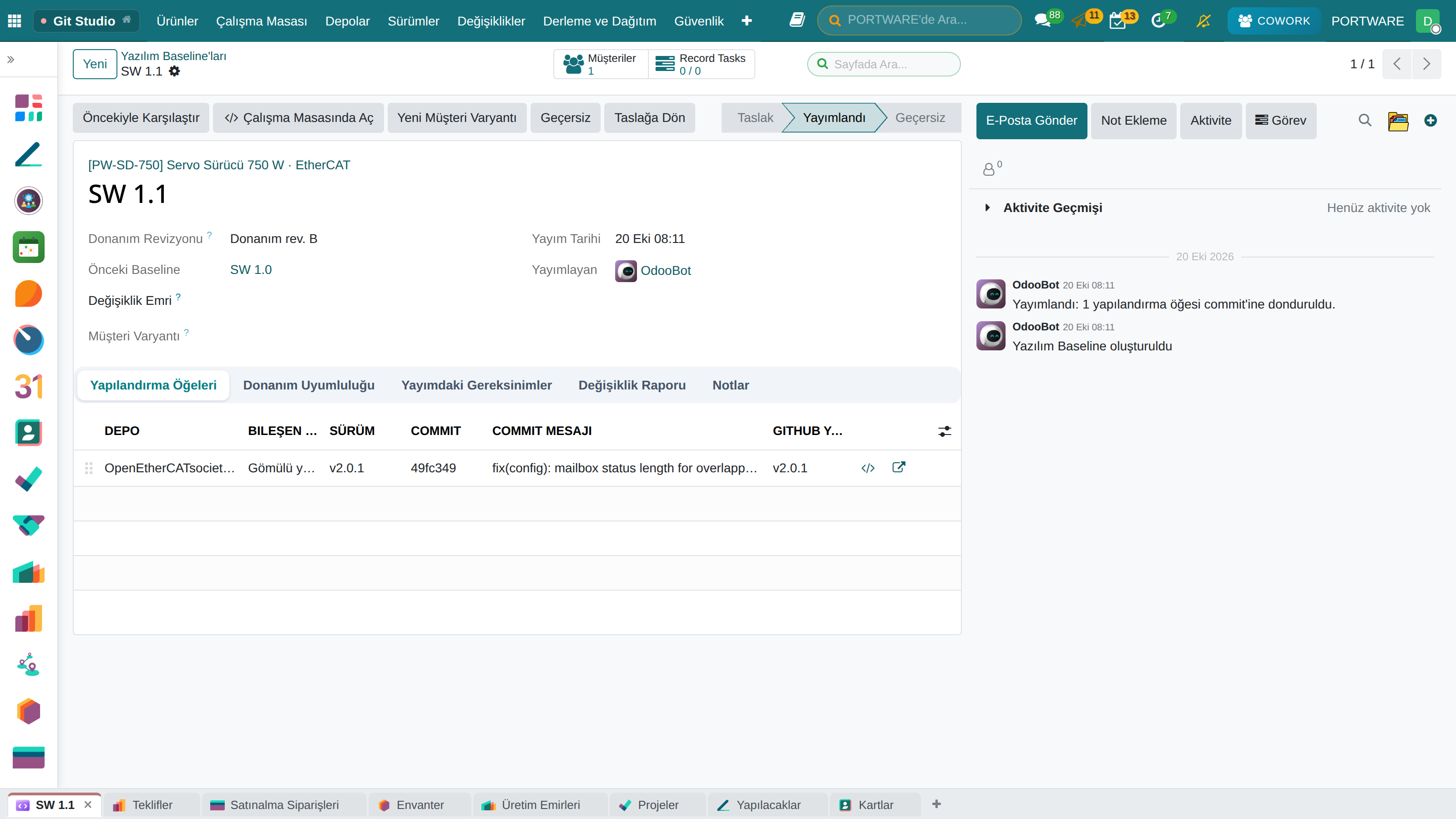This screenshot has width=1456, height=819.
Task: Click Çalışma Masasında Aç button
Action: (x=298, y=117)
